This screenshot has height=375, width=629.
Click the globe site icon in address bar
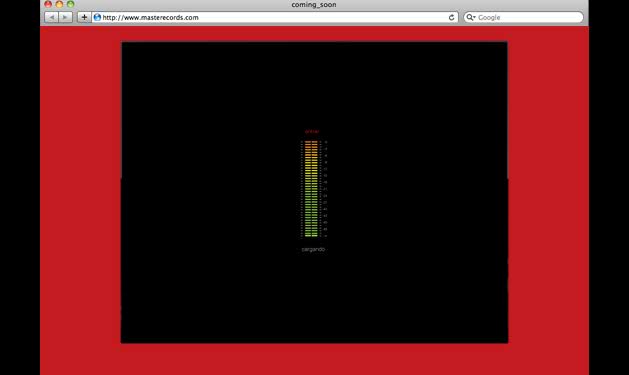[97, 17]
